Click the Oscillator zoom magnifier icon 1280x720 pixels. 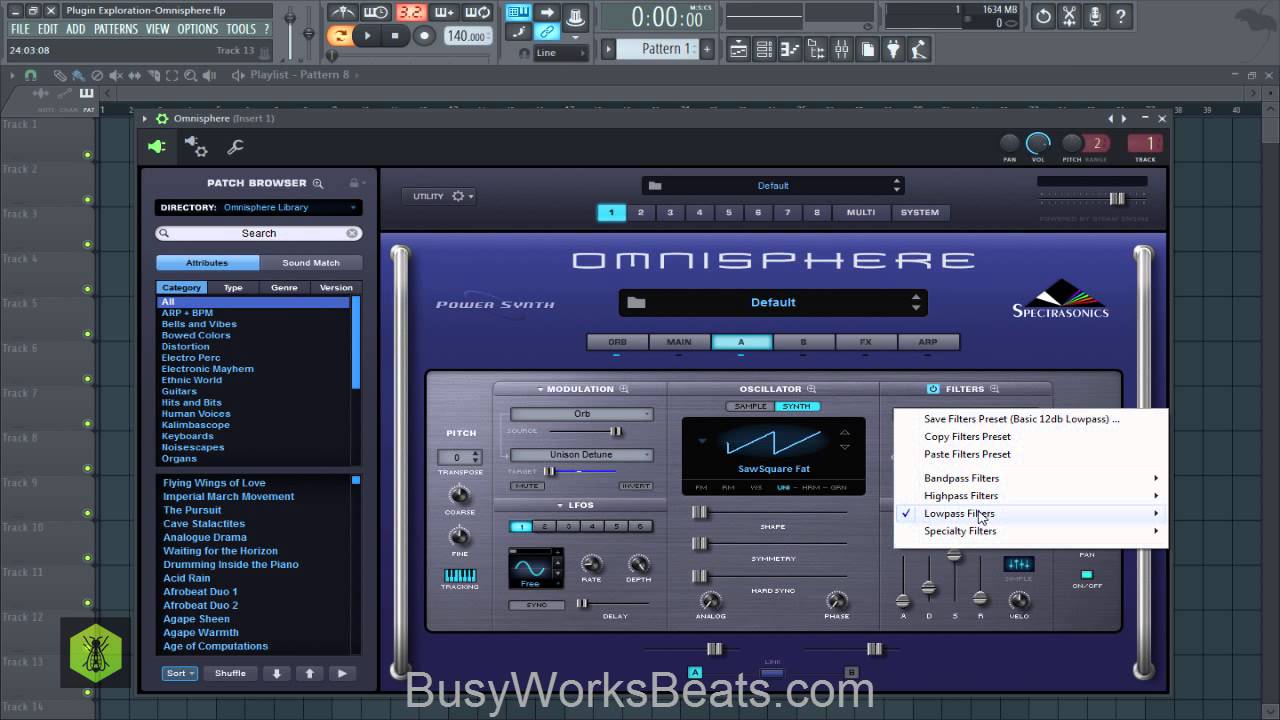(812, 389)
